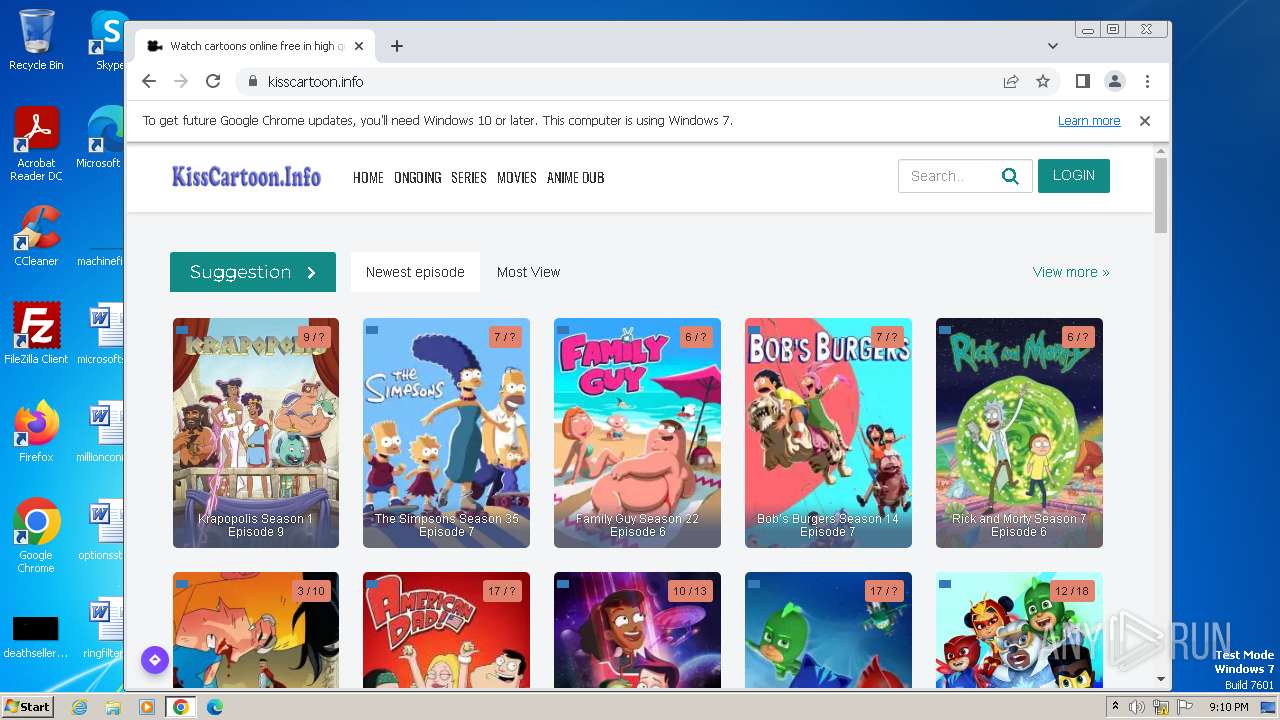Open Krapopolis Season 1 Episode 9 thumbnail

256,433
